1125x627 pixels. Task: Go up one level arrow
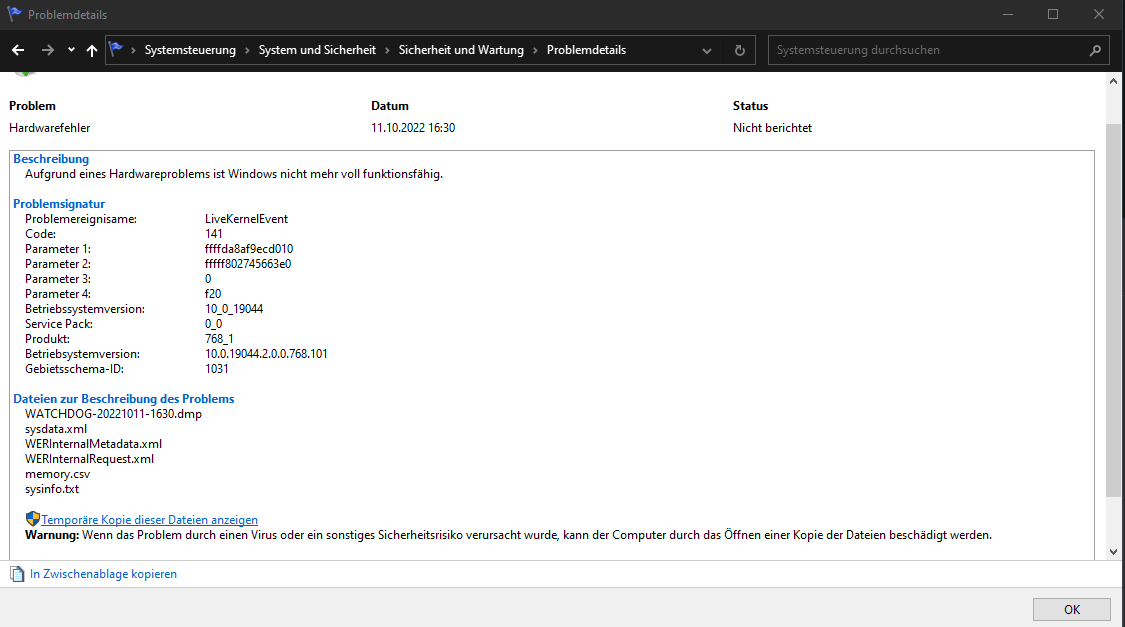pyautogui.click(x=92, y=50)
